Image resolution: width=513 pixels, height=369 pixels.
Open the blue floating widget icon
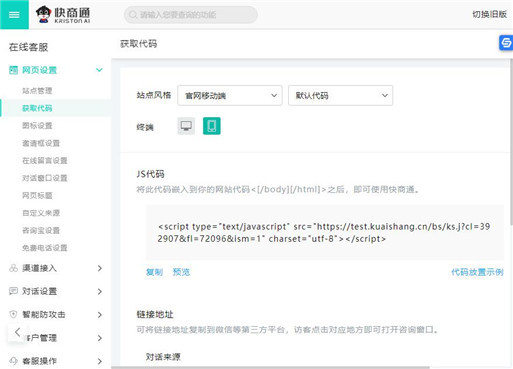pyautogui.click(x=506, y=43)
